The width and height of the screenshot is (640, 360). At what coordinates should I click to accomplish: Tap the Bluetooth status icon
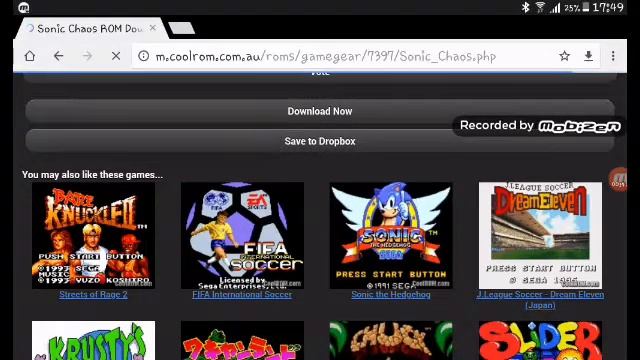point(526,7)
